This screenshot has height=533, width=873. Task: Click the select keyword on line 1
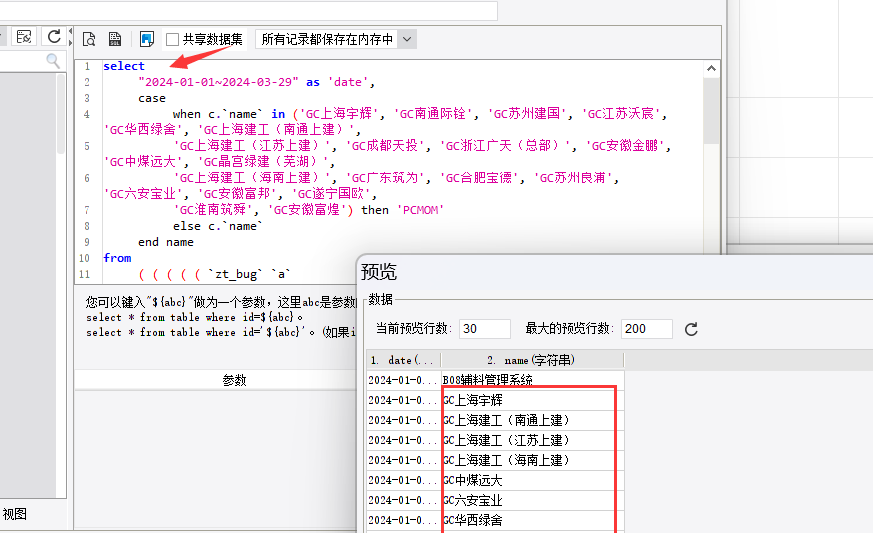124,66
